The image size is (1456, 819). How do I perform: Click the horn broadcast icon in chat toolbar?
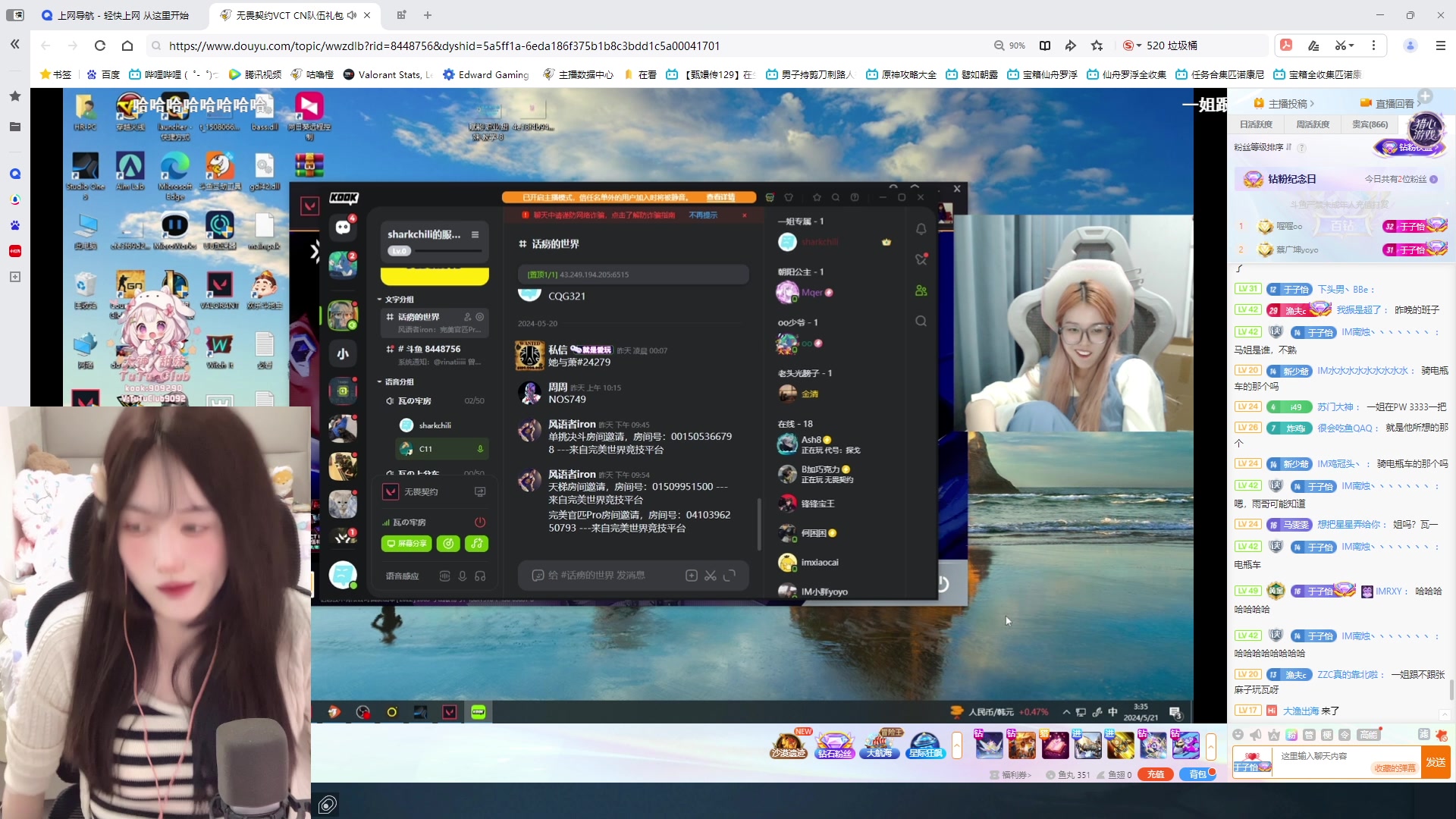pyautogui.click(x=1256, y=735)
